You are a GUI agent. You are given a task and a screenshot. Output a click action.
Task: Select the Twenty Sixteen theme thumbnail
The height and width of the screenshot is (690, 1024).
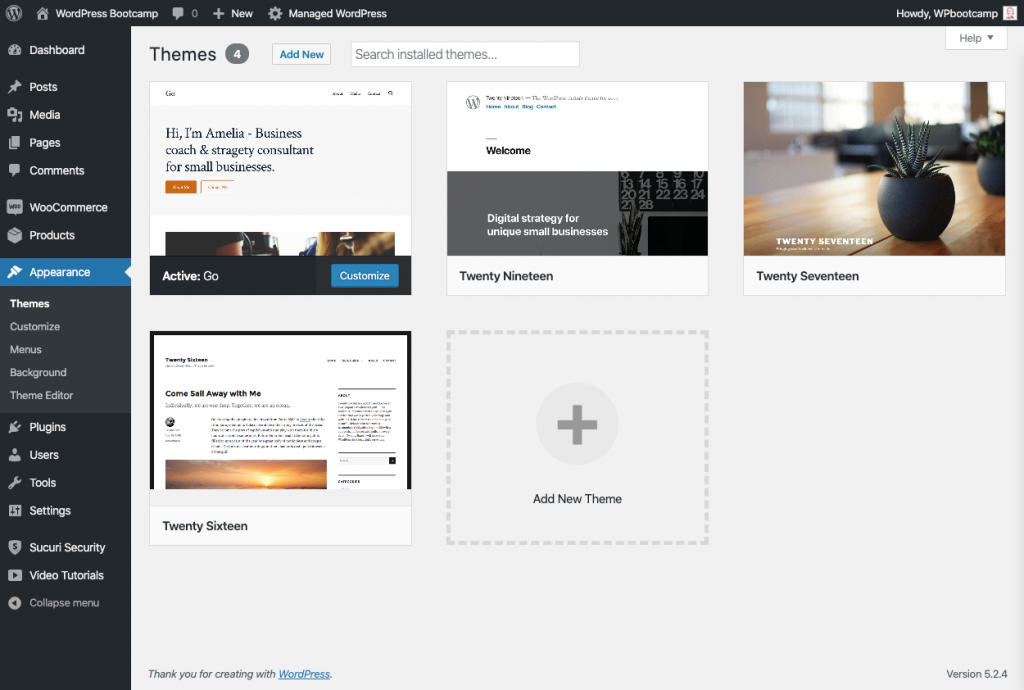coord(280,411)
